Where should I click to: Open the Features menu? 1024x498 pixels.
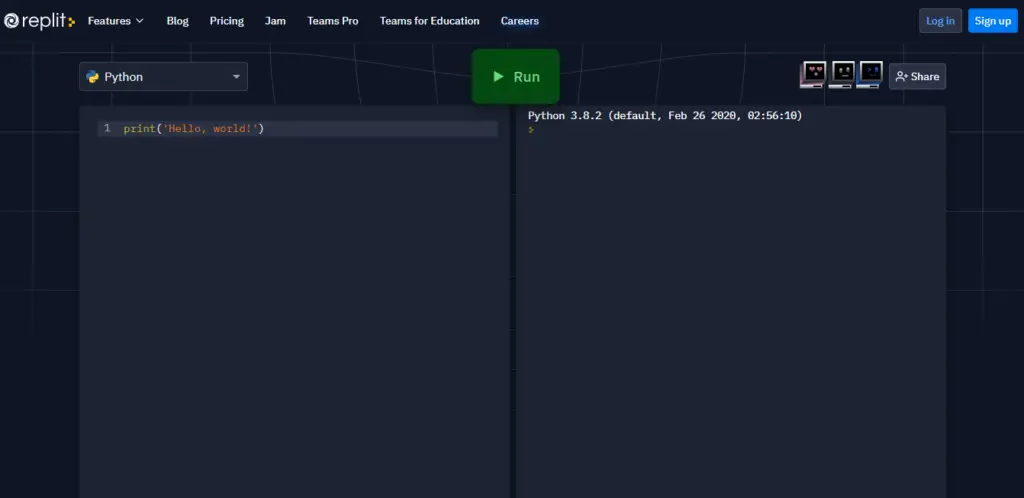click(x=116, y=21)
